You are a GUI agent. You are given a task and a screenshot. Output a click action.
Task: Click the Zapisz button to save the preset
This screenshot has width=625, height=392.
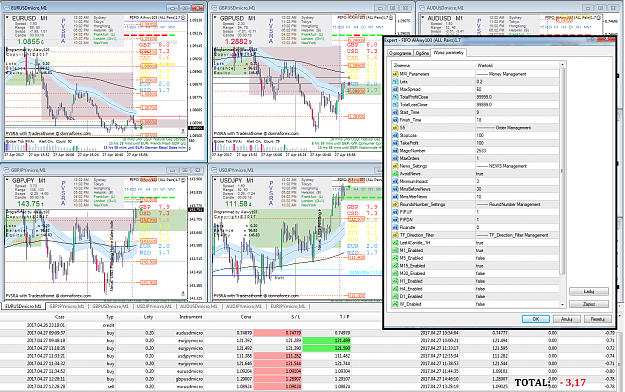tap(589, 304)
